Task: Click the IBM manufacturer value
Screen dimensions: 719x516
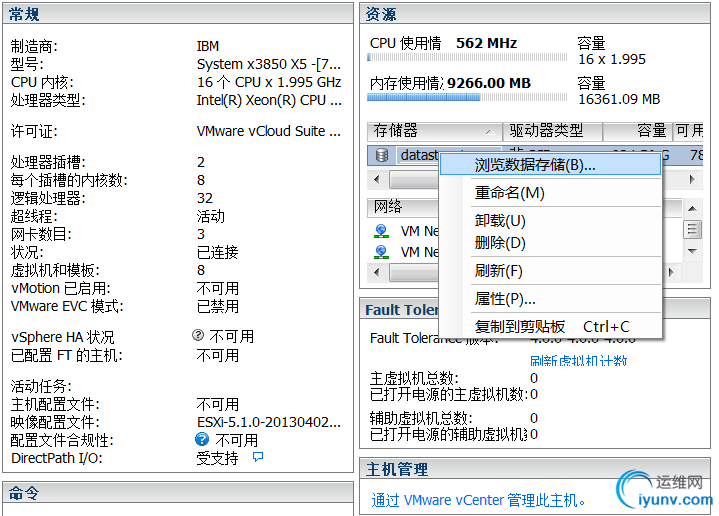Action: [208, 46]
